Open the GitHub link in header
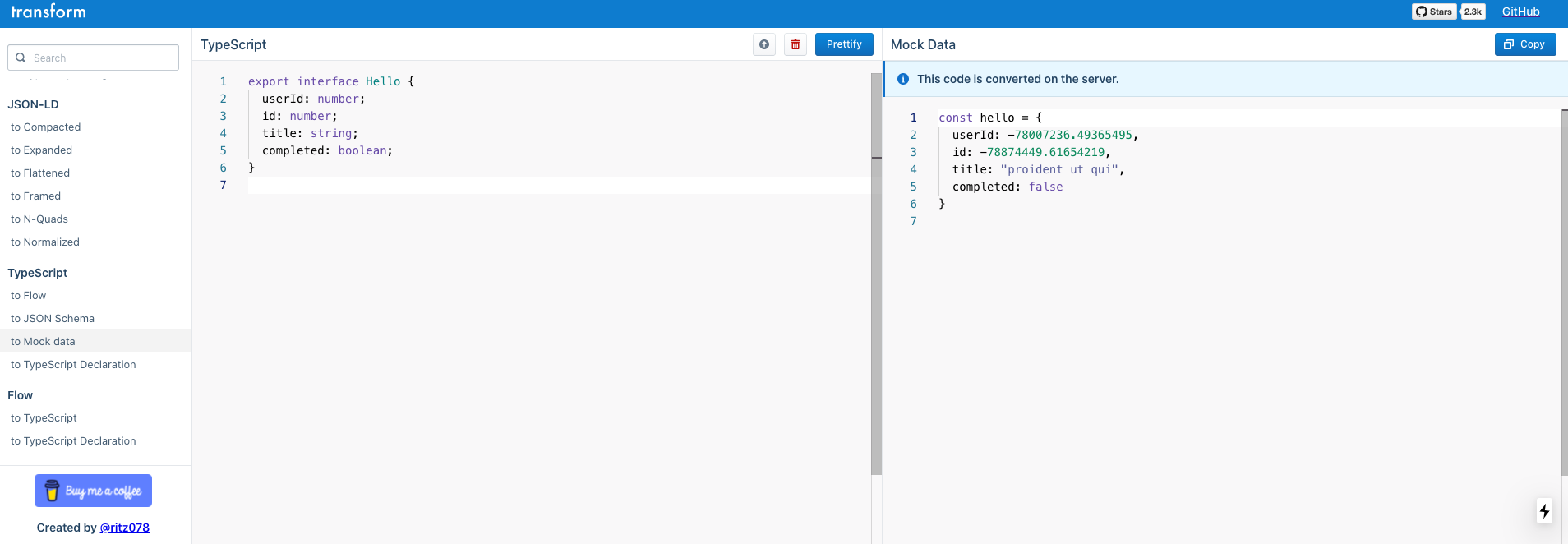The height and width of the screenshot is (544, 1568). pos(1520,12)
